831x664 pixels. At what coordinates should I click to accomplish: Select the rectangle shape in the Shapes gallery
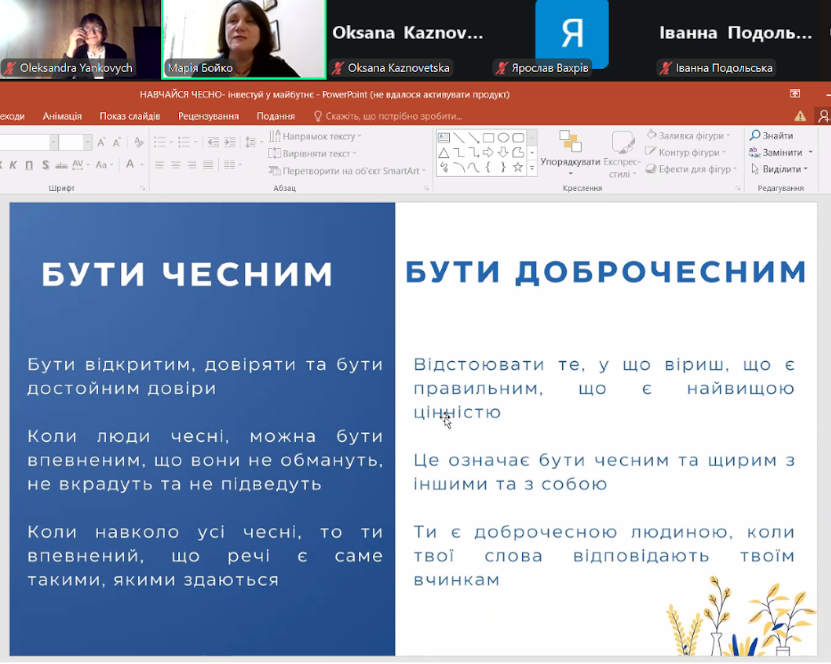click(488, 138)
